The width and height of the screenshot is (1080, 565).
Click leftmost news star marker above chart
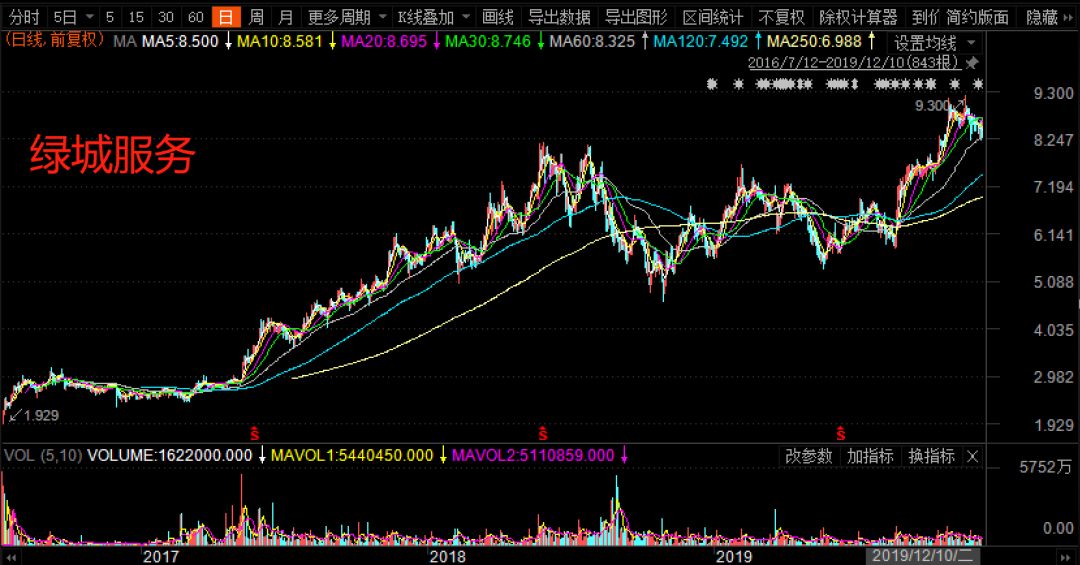(712, 84)
